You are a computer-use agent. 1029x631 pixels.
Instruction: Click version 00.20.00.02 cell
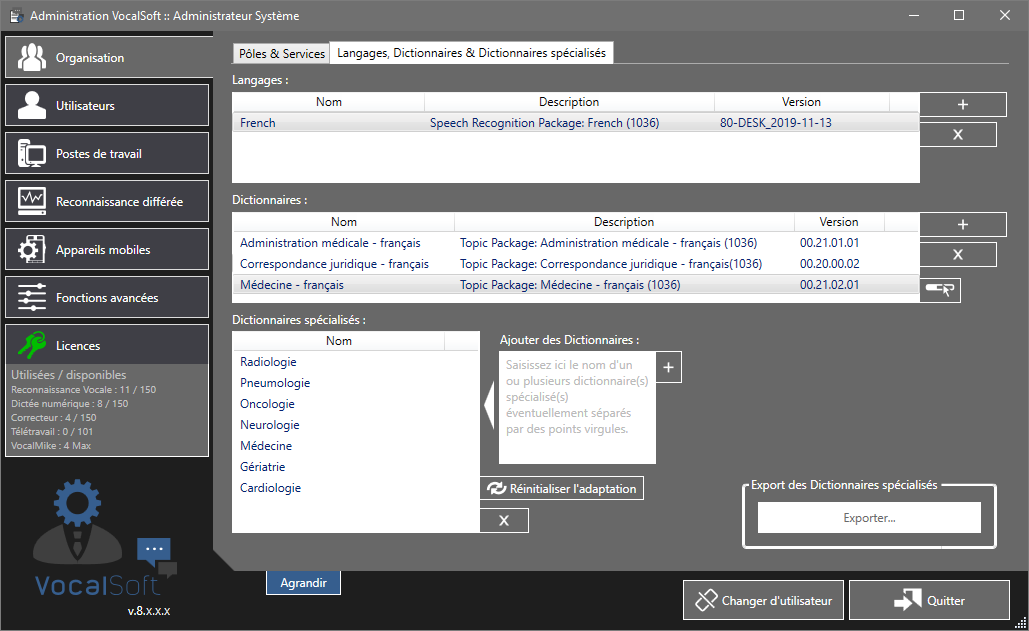(x=830, y=264)
